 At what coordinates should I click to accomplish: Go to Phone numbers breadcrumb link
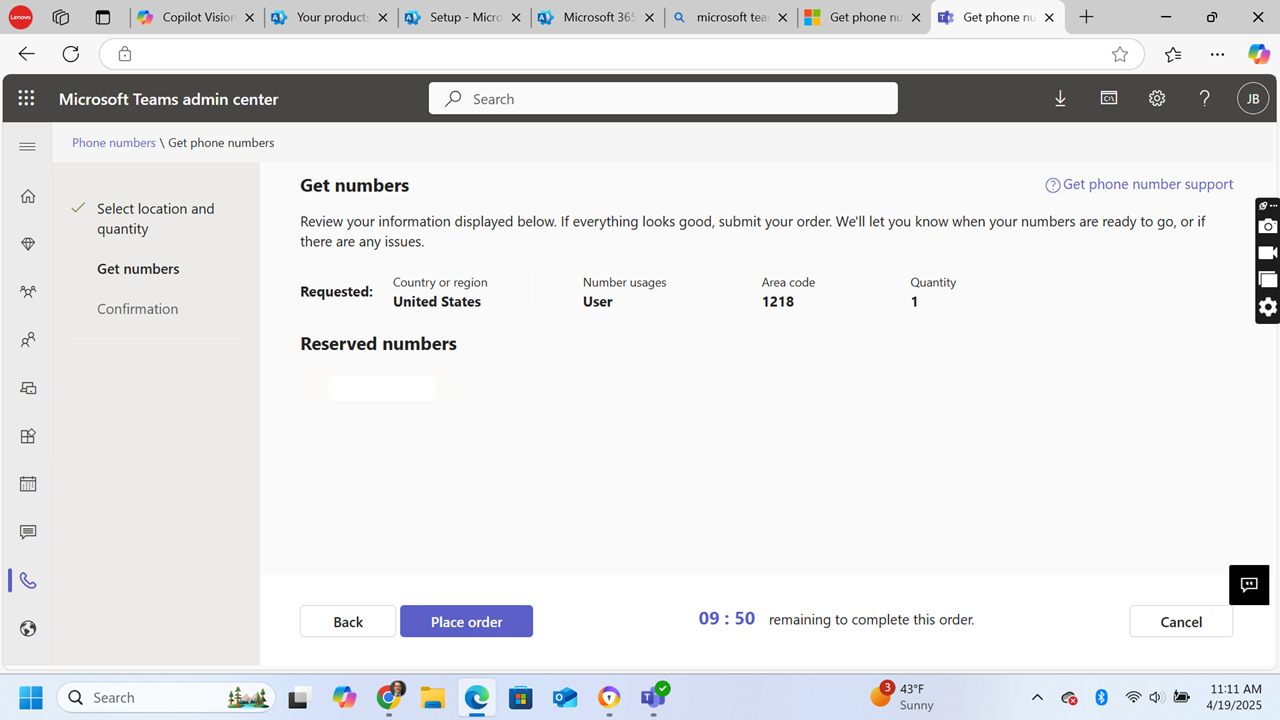click(114, 142)
